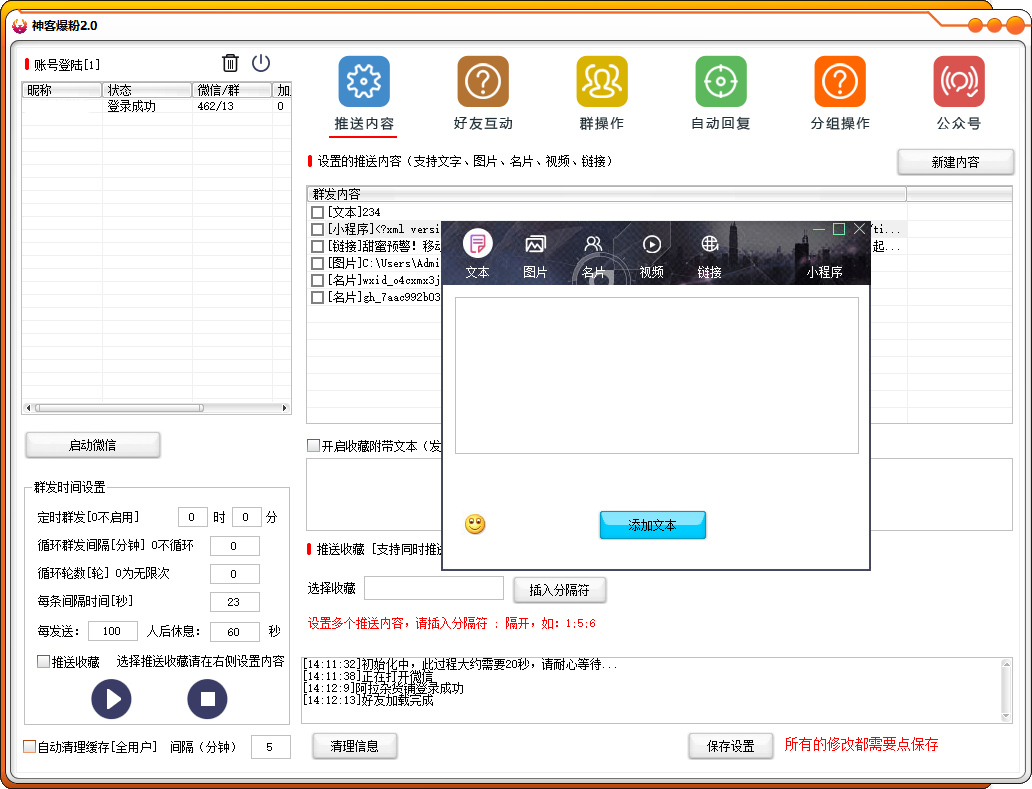Focus the text content input area
The image size is (1032, 789).
656,375
